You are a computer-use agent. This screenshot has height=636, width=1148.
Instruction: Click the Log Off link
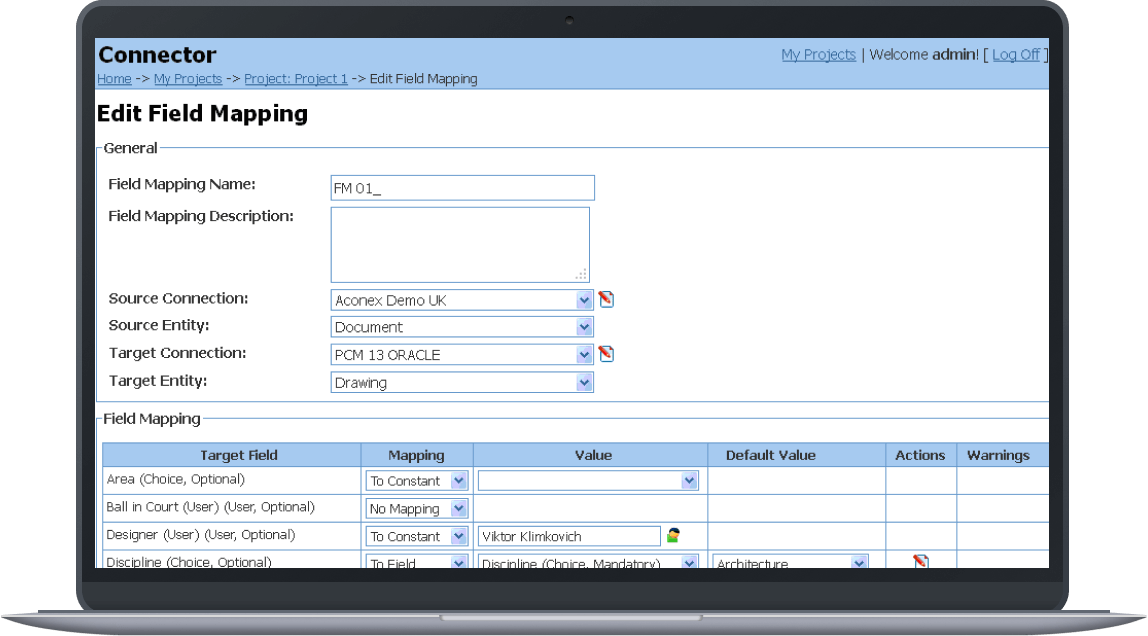pyautogui.click(x=1015, y=54)
